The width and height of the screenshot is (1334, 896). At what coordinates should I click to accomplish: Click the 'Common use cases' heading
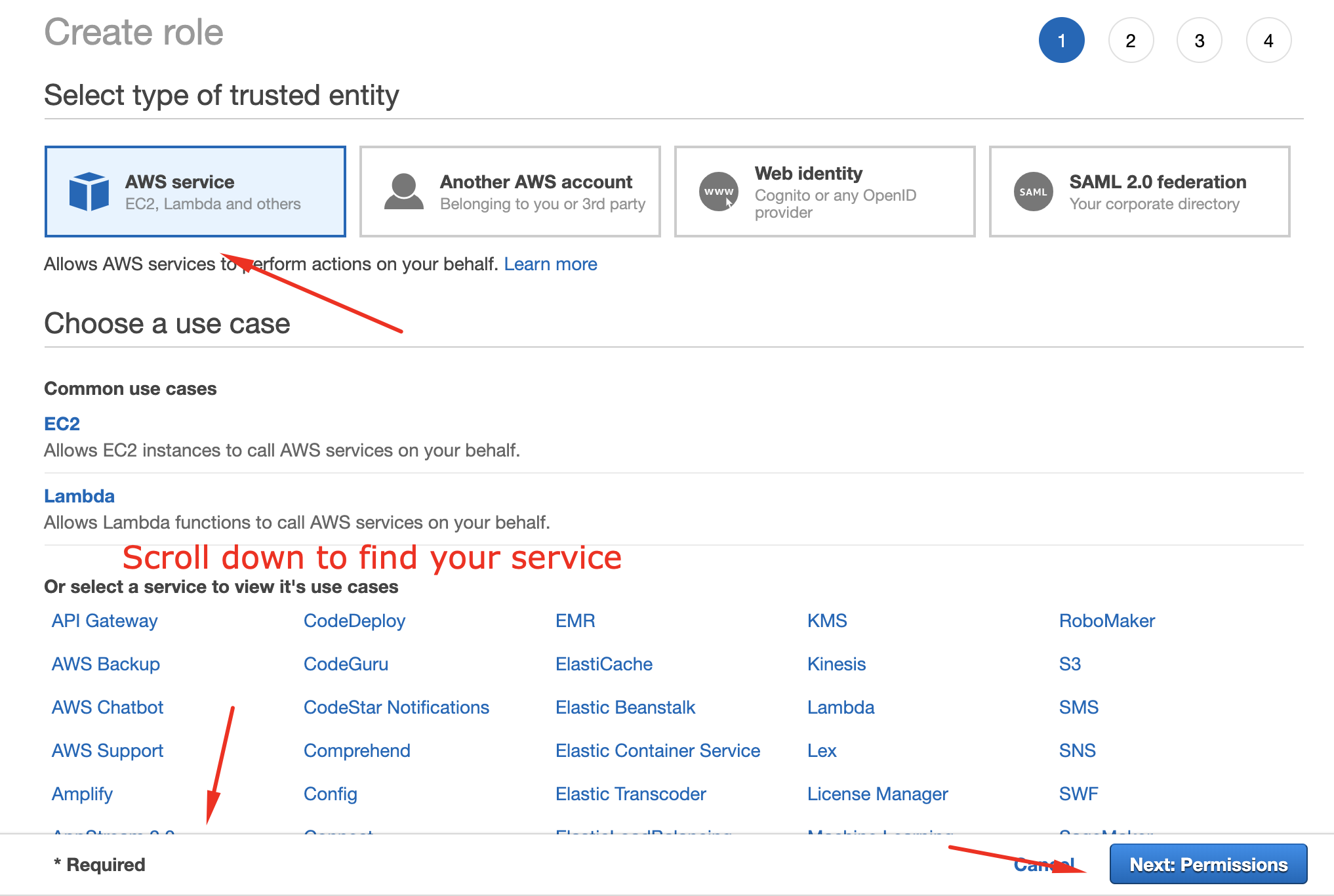click(130, 388)
